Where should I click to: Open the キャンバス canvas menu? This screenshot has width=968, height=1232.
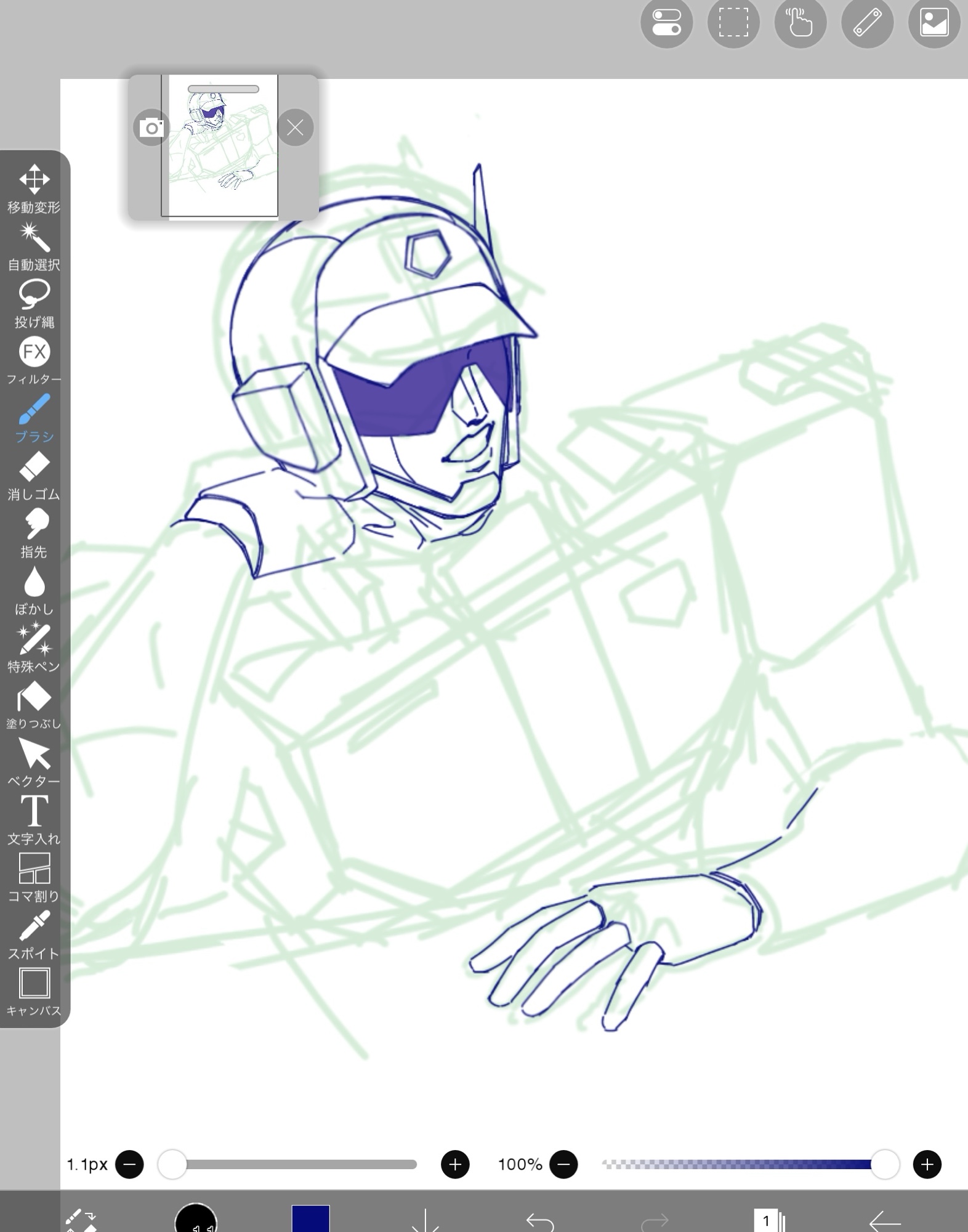pos(34,991)
